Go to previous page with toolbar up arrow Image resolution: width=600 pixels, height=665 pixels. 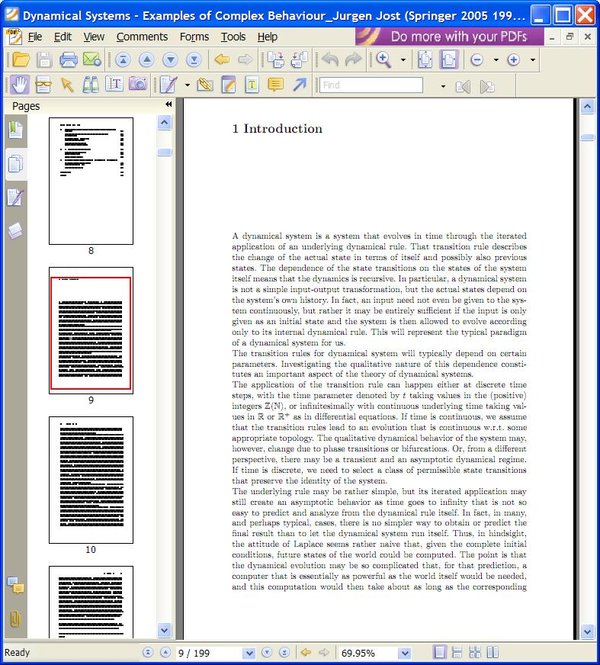pyautogui.click(x=147, y=60)
